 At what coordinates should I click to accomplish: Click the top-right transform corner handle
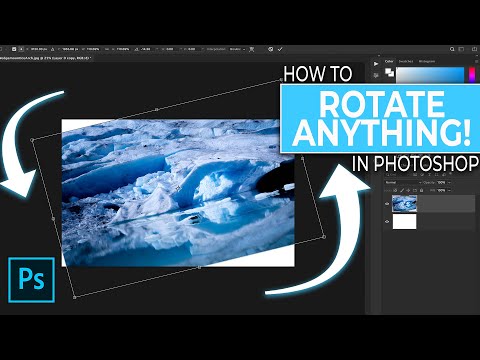pos(281,80)
